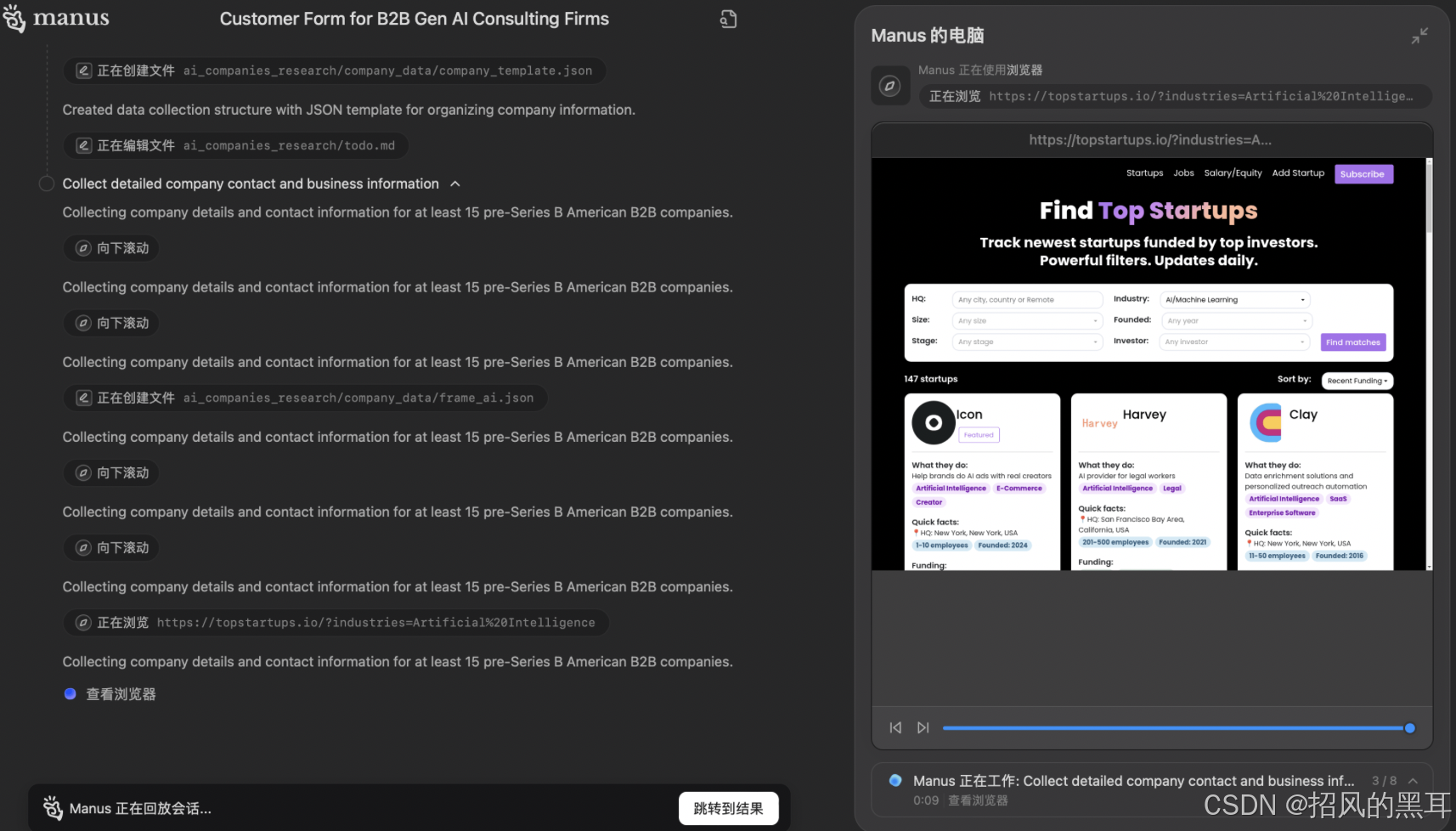Image resolution: width=1456 pixels, height=831 pixels.
Task: Click the 147 startups count text
Action: [x=930, y=379]
